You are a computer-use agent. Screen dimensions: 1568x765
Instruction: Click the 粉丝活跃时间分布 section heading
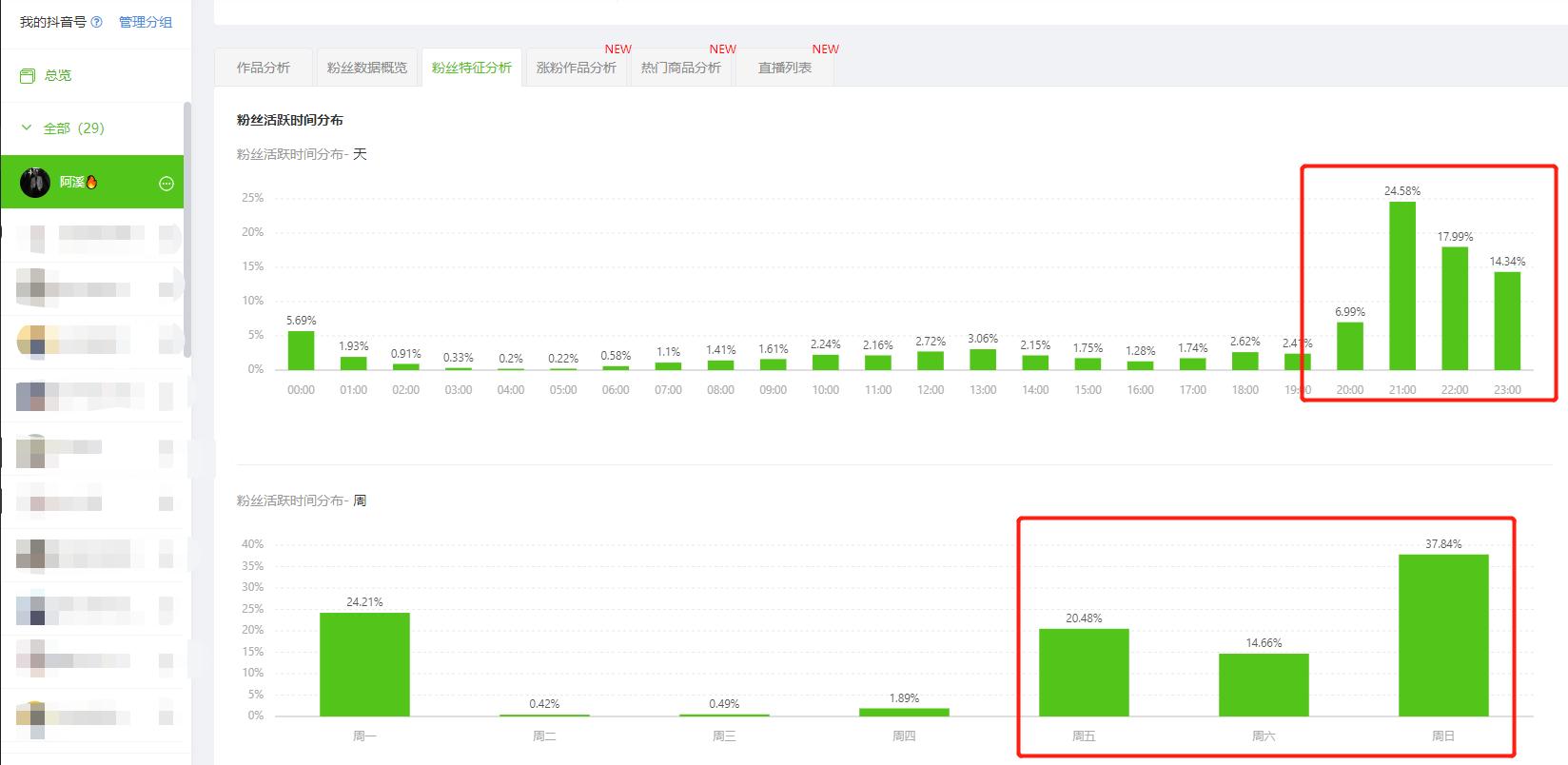pos(290,120)
